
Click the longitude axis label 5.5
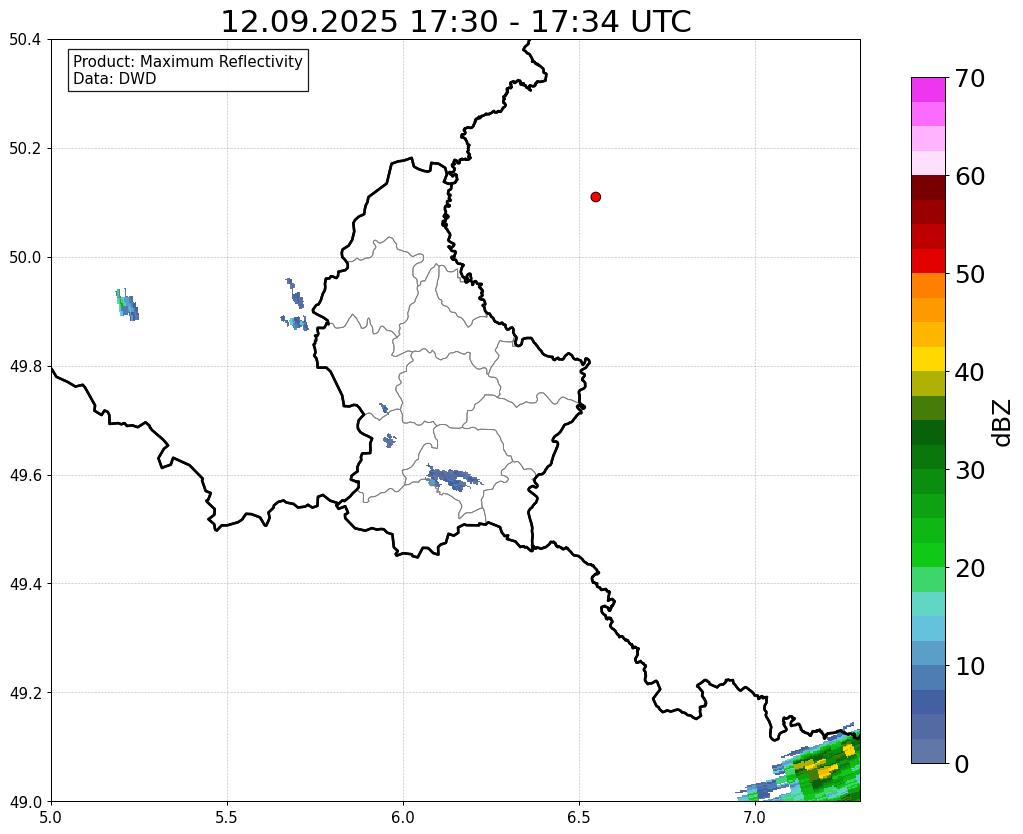[227, 817]
